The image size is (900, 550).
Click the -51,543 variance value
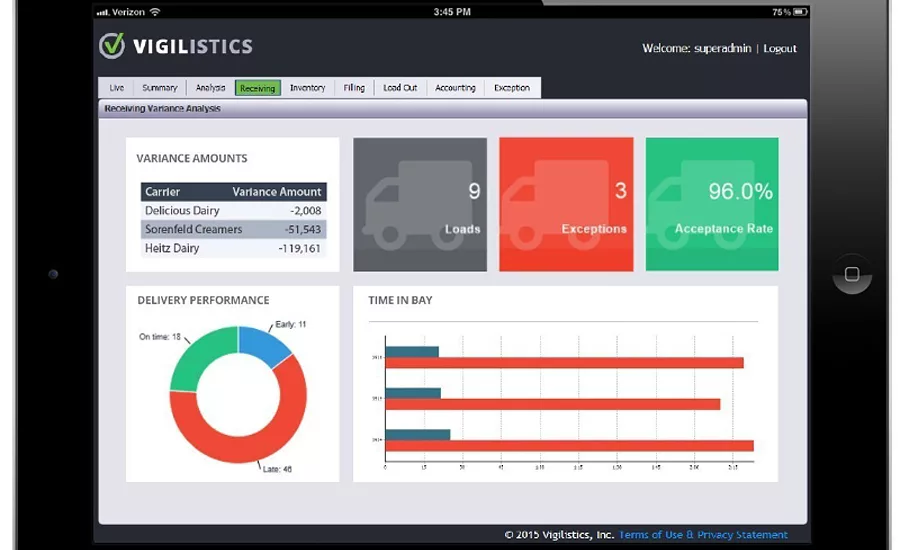(303, 229)
